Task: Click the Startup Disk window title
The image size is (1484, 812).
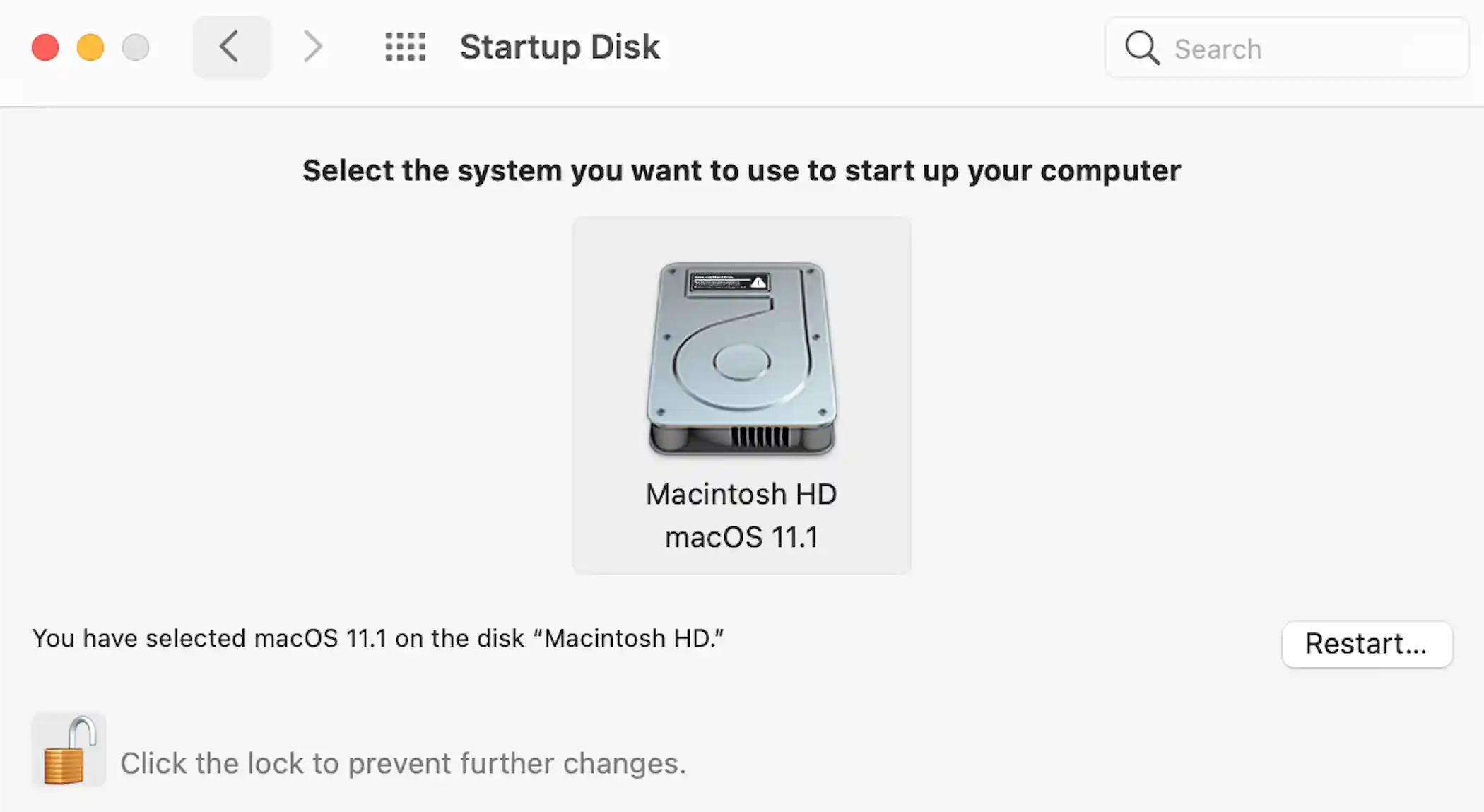Action: coord(560,47)
